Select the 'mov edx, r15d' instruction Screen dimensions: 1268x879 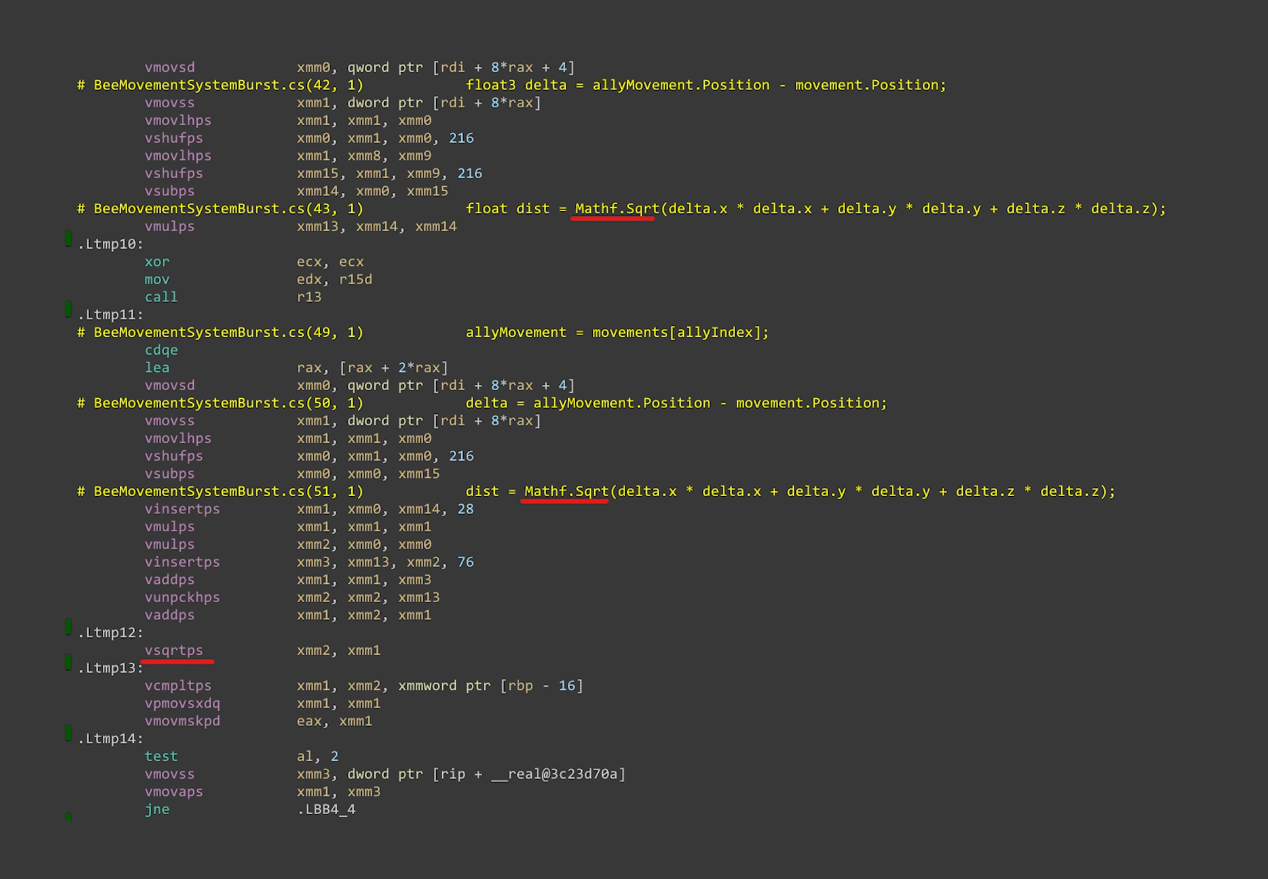pyautogui.click(x=258, y=279)
